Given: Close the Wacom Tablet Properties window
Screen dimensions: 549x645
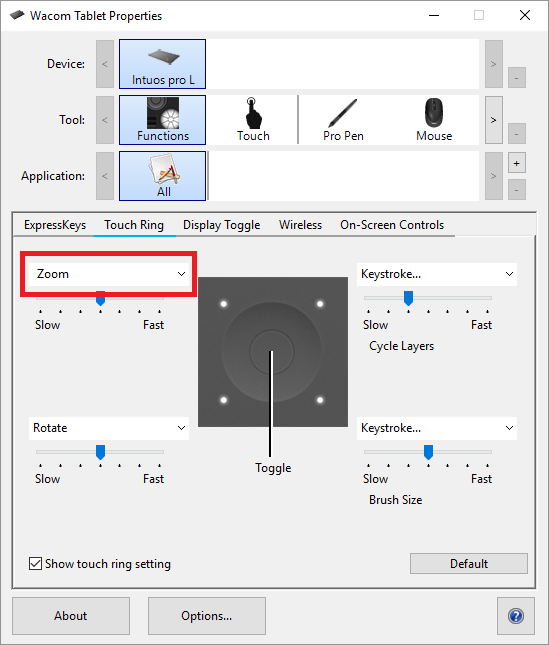Looking at the screenshot, I should (525, 16).
